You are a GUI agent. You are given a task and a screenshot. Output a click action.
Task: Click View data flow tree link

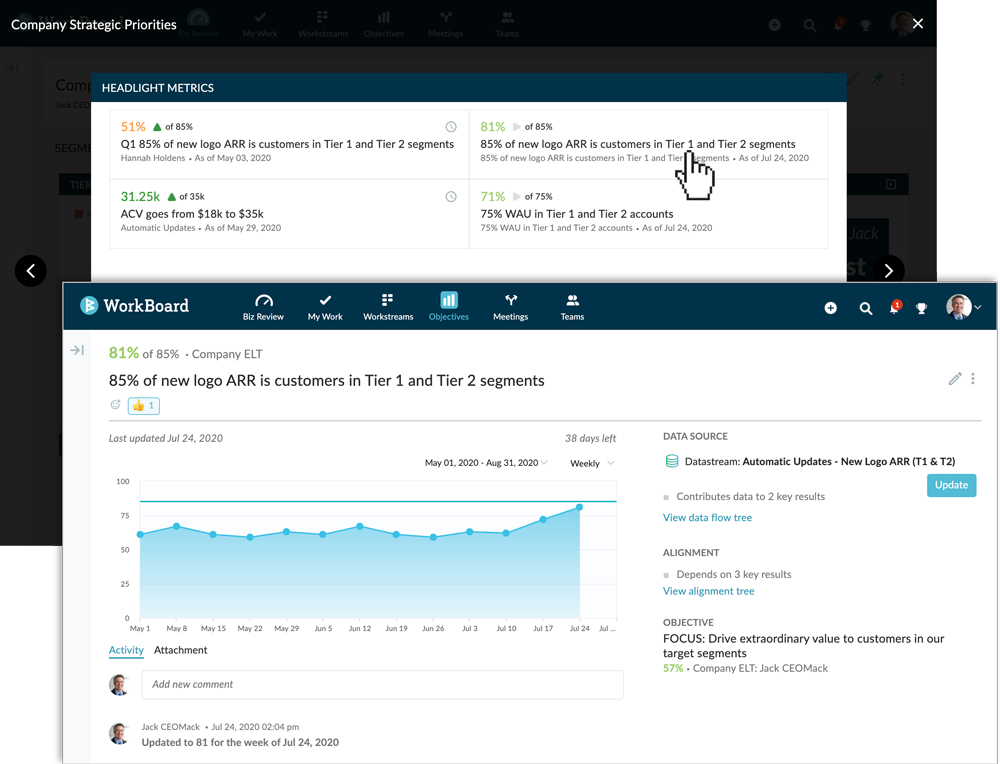(707, 517)
